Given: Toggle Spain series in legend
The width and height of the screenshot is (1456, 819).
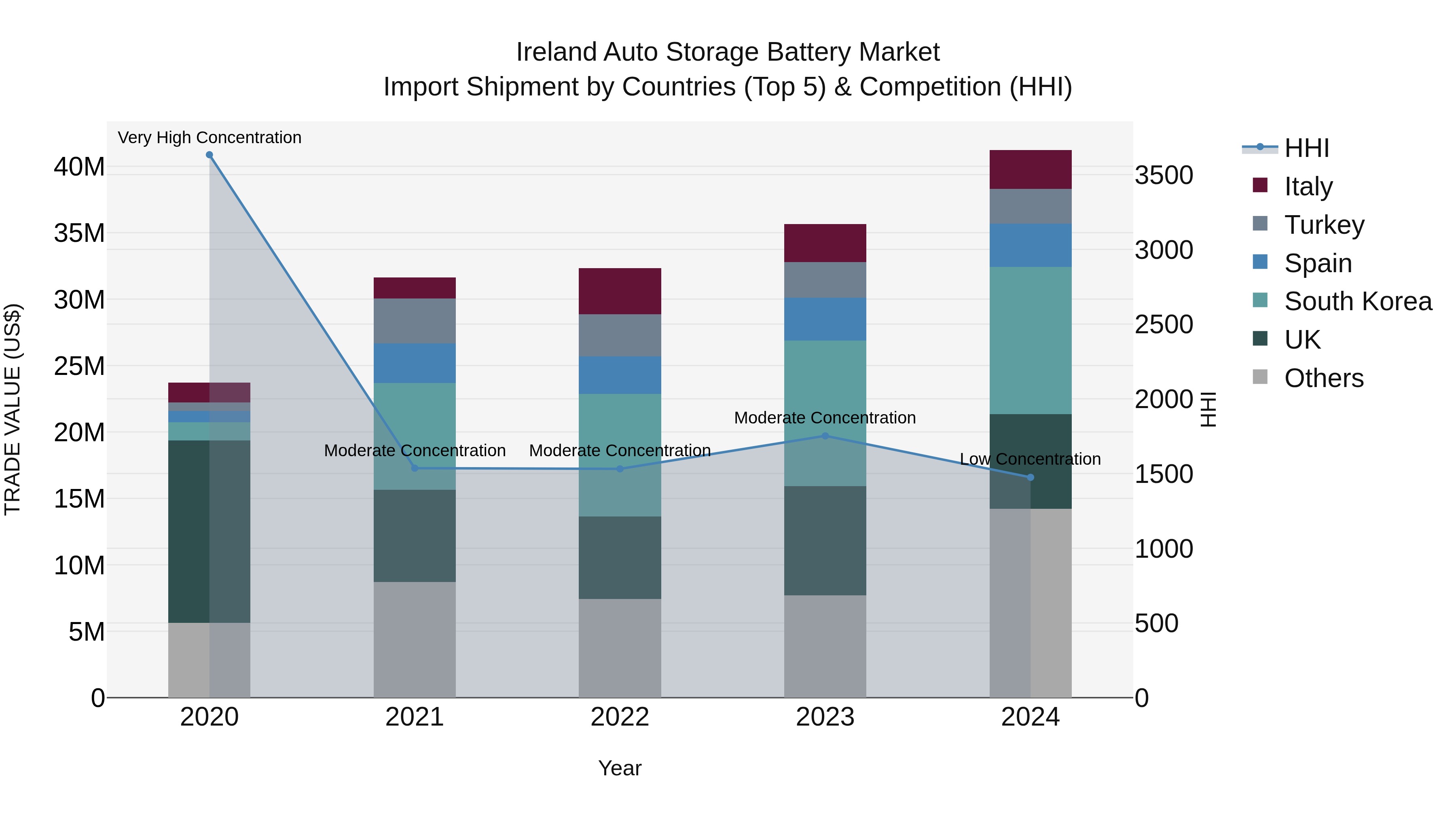Looking at the screenshot, I should point(1302,263).
